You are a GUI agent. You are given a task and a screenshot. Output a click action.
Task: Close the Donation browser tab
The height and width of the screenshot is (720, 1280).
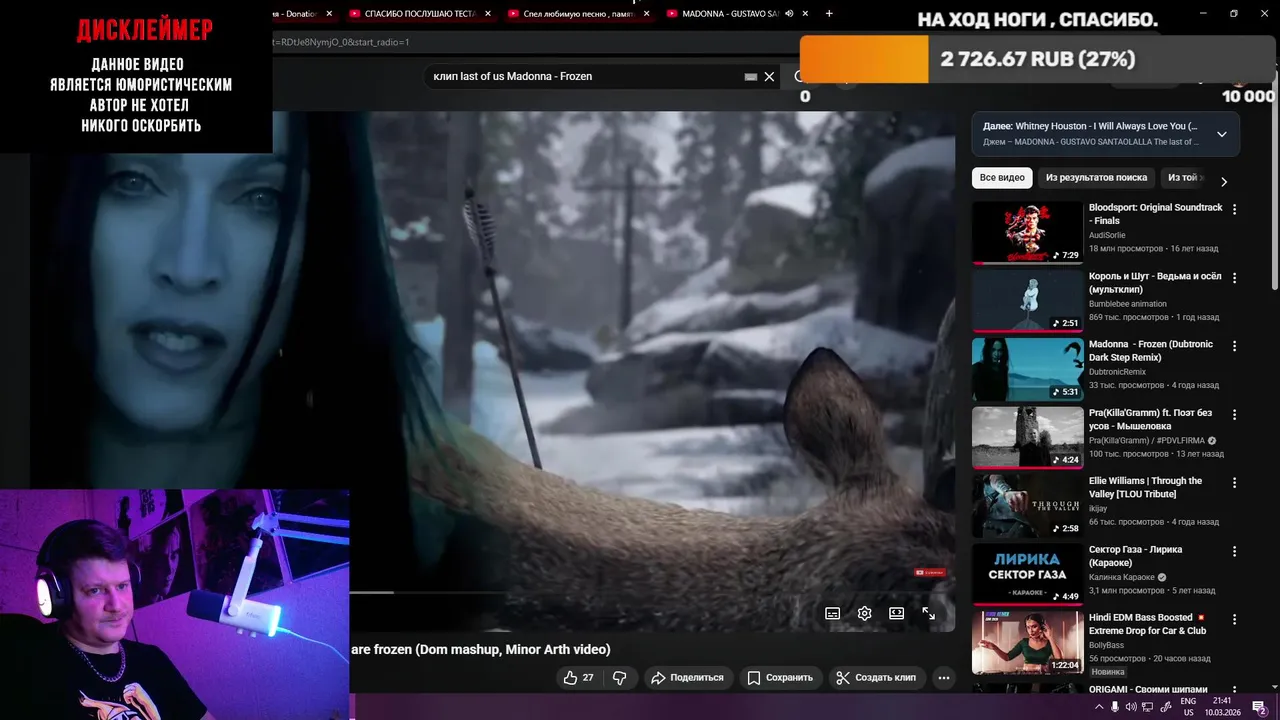[329, 14]
